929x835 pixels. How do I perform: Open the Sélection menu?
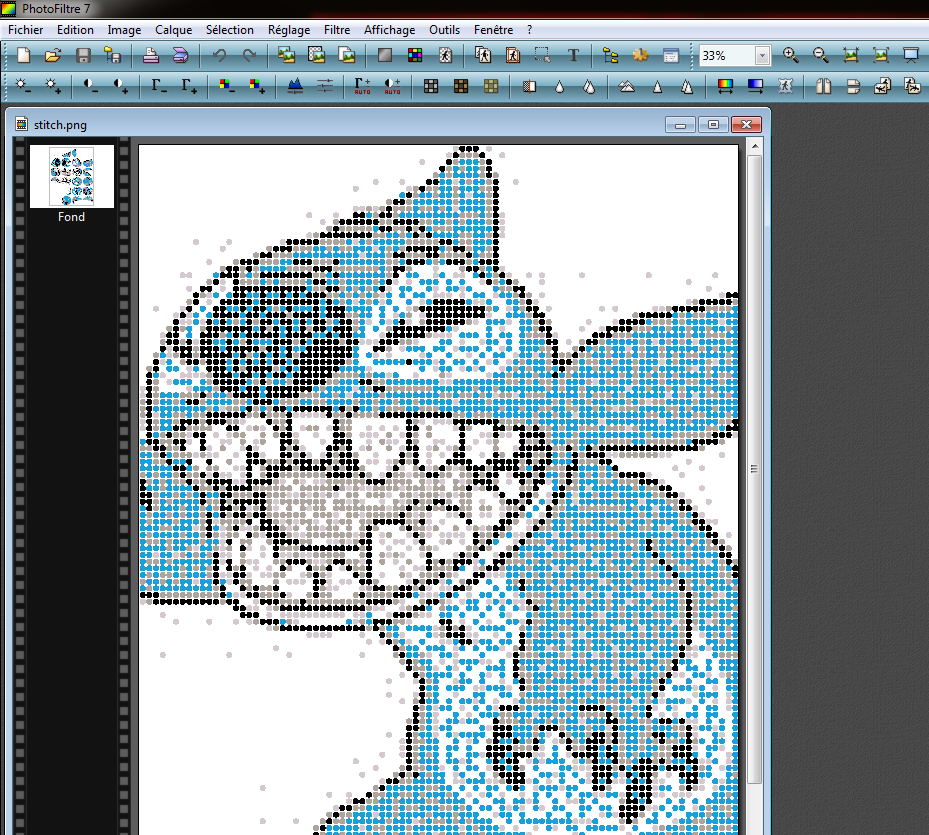point(230,30)
